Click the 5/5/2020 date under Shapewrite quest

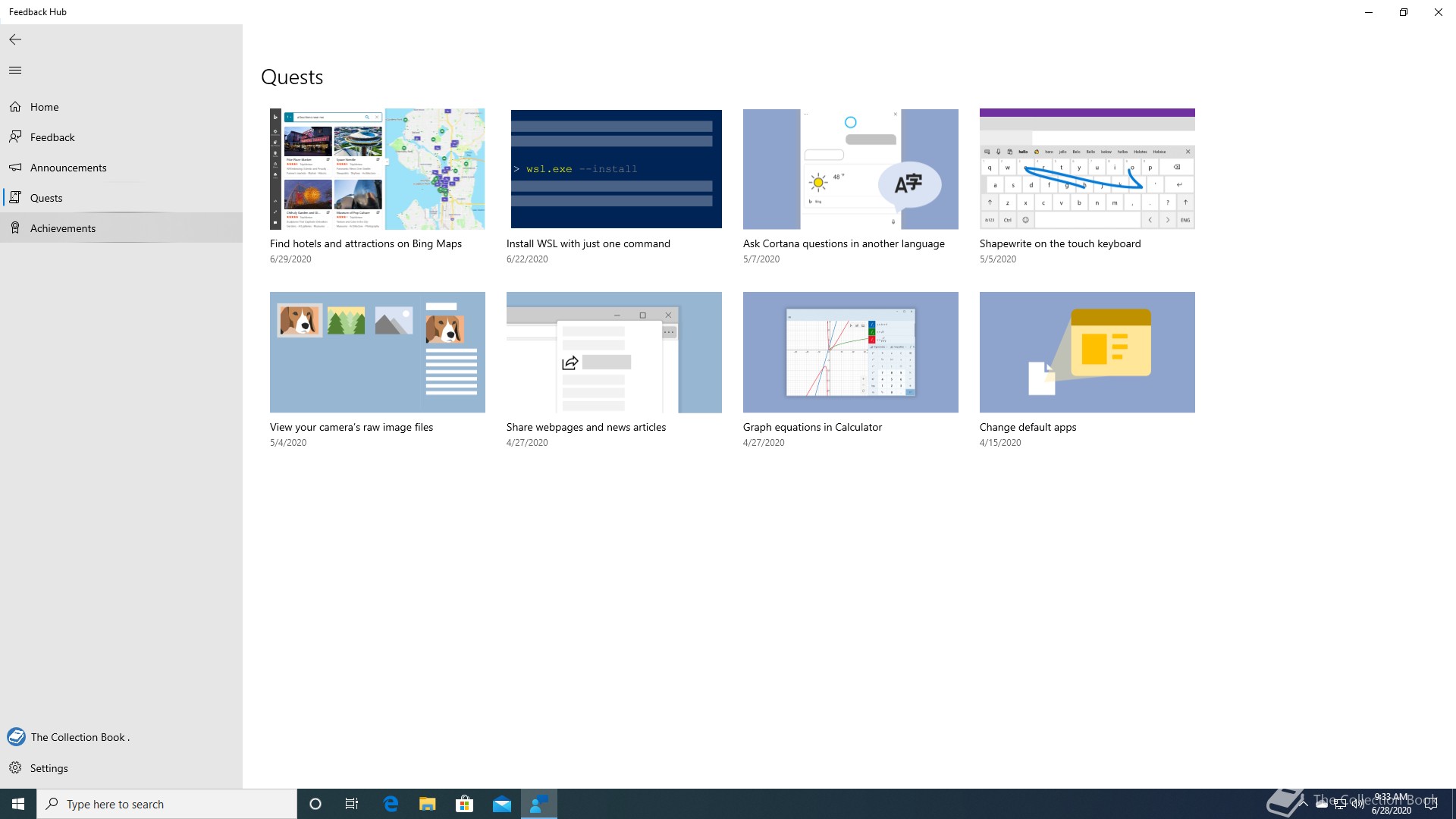tap(998, 259)
